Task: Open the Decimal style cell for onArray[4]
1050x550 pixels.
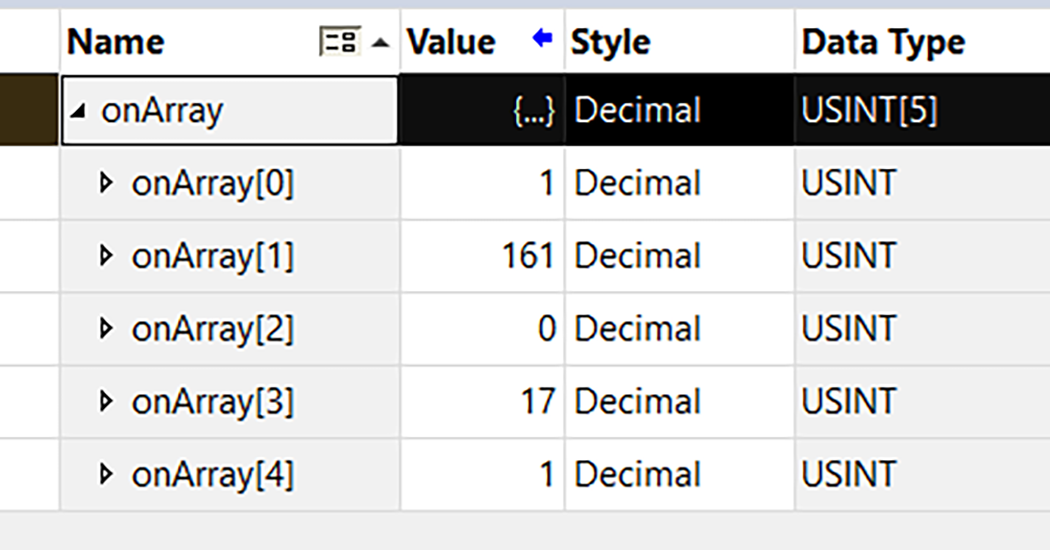Action: [638, 474]
